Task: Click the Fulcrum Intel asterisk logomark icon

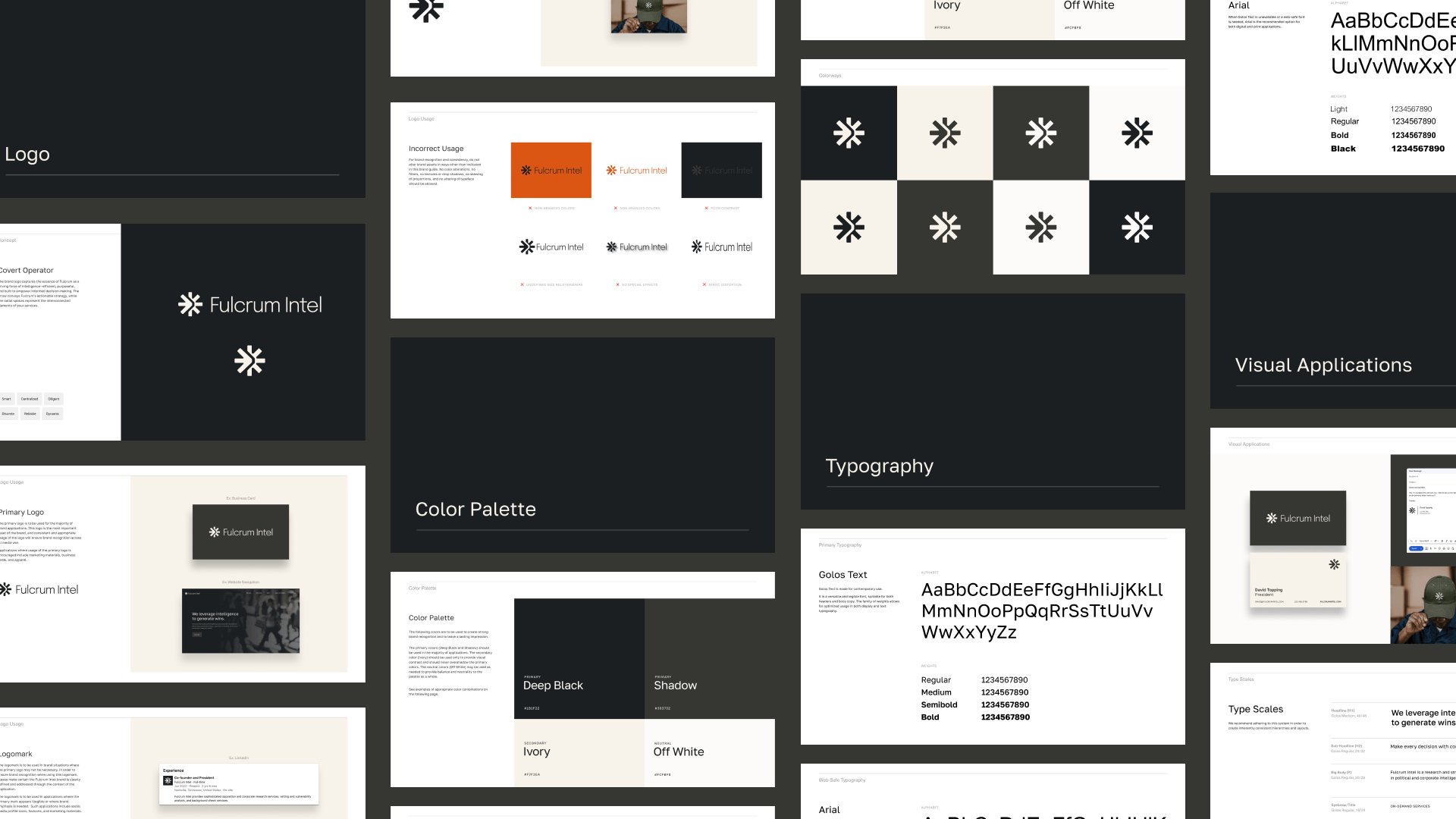Action: click(249, 360)
